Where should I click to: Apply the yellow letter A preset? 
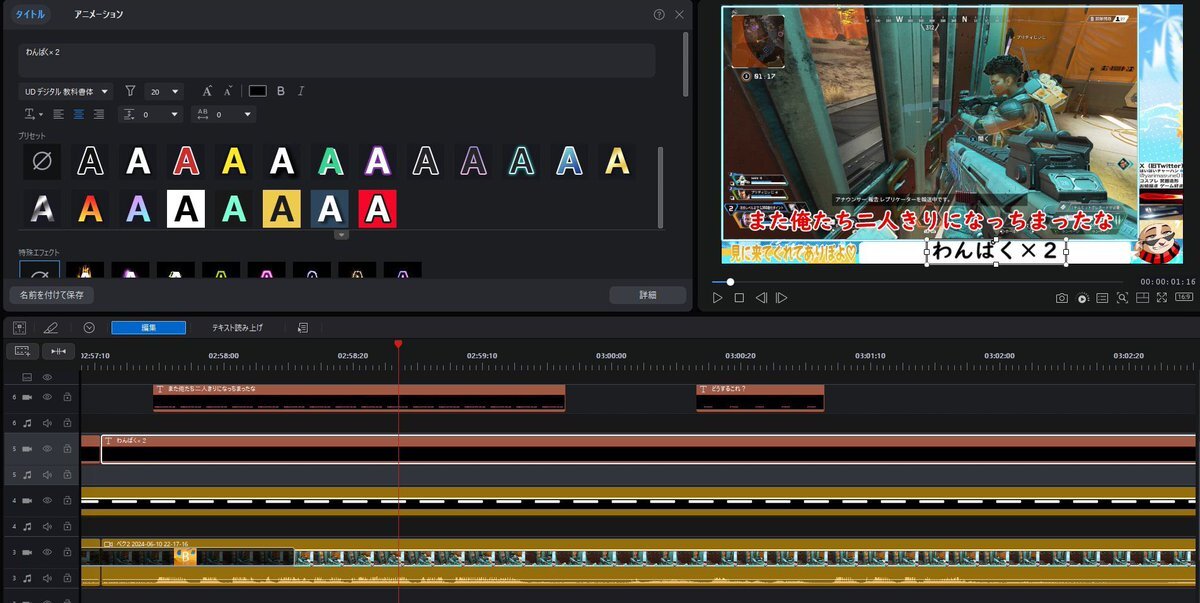[234, 161]
